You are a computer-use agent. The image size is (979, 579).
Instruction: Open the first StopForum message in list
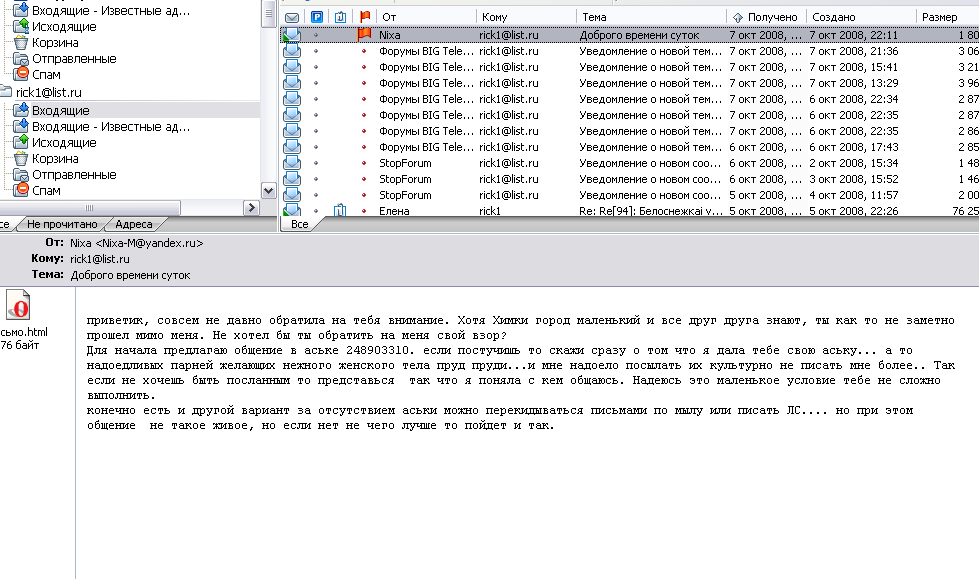pyautogui.click(x=405, y=163)
